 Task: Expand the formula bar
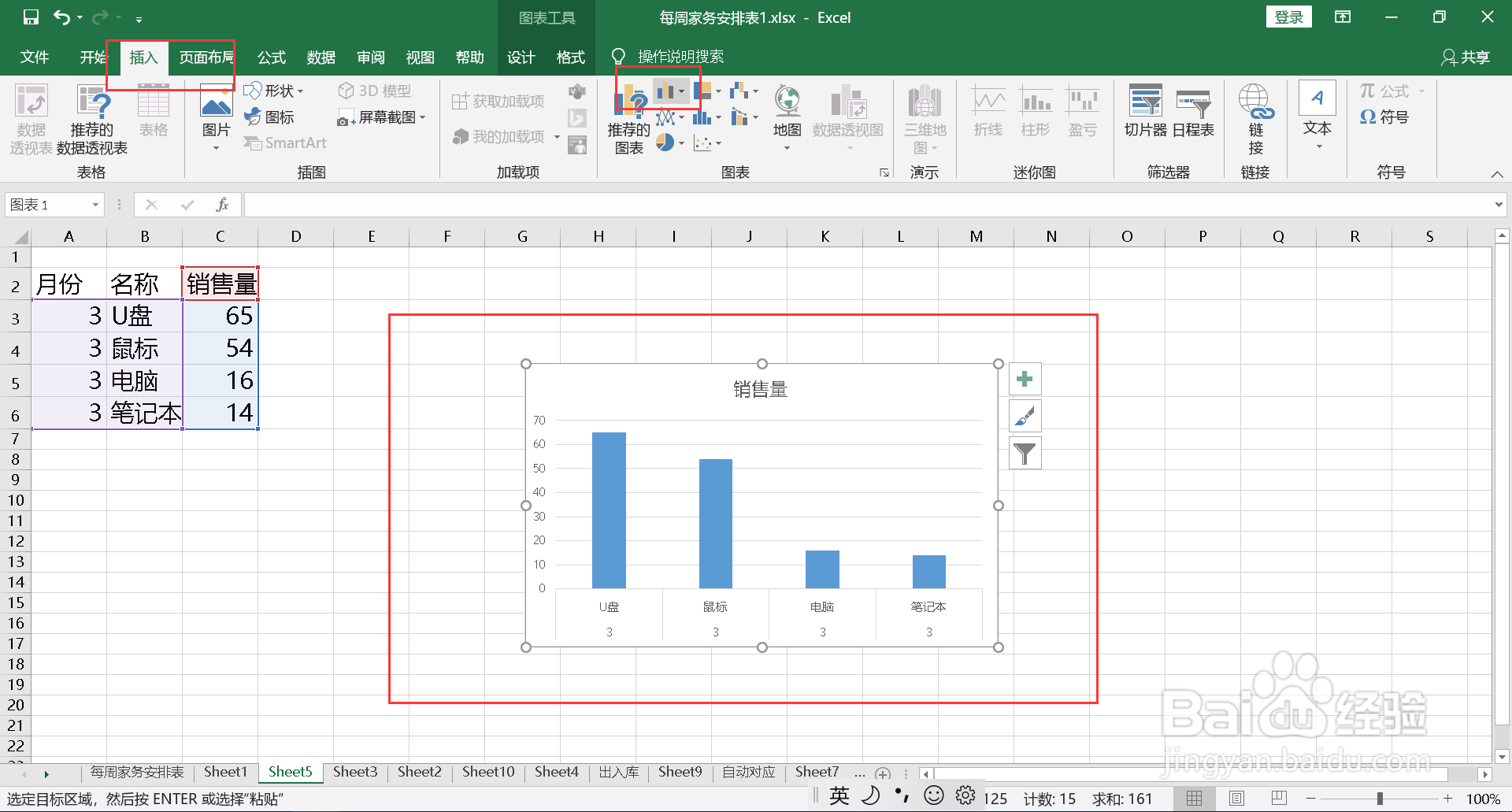(1498, 205)
